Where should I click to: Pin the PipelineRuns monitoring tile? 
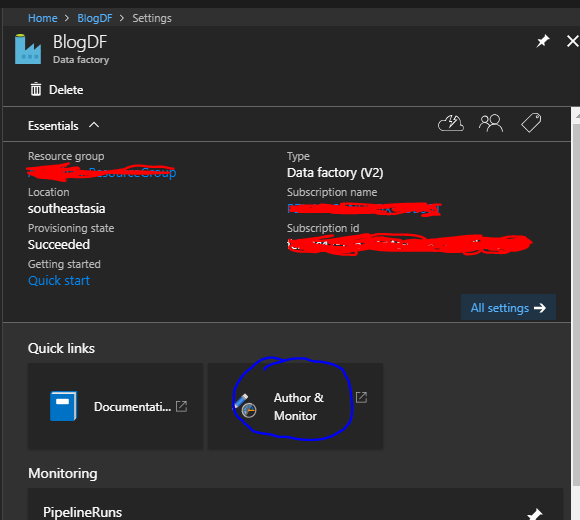point(535,513)
